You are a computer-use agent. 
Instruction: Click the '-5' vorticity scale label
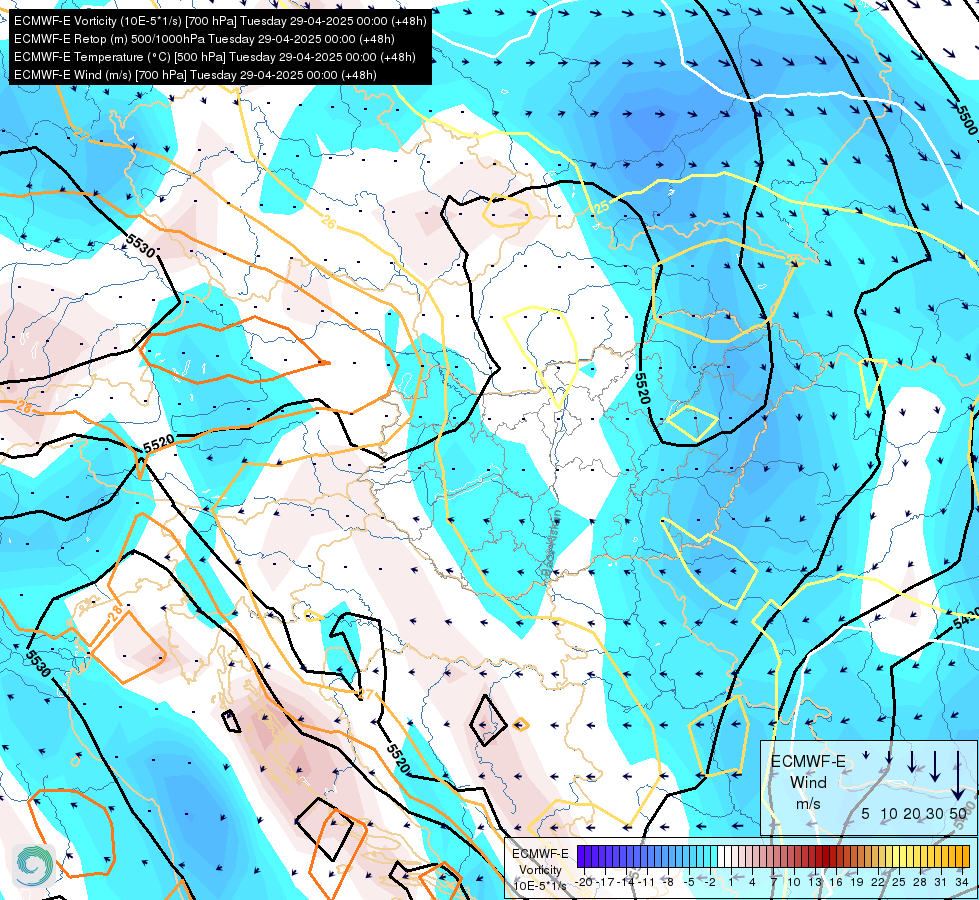pyautogui.click(x=689, y=883)
